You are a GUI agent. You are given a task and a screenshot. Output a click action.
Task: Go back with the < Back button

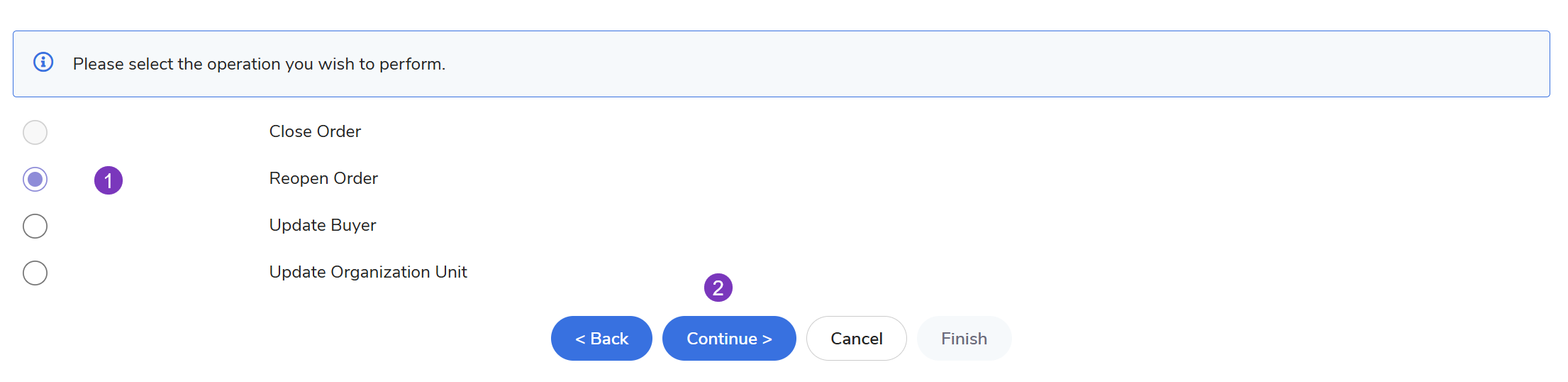pos(601,339)
